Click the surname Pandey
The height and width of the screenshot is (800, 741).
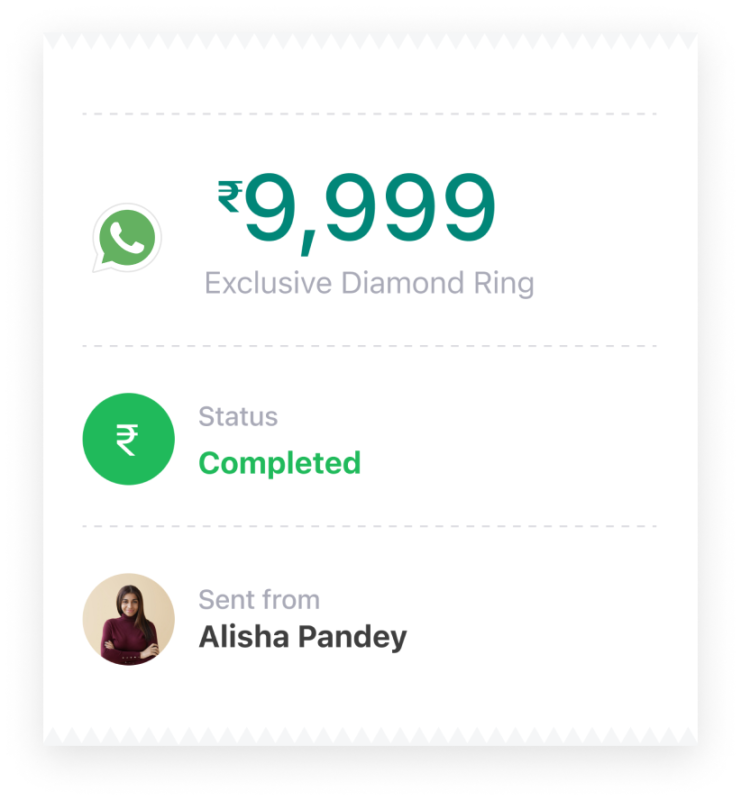(352, 638)
